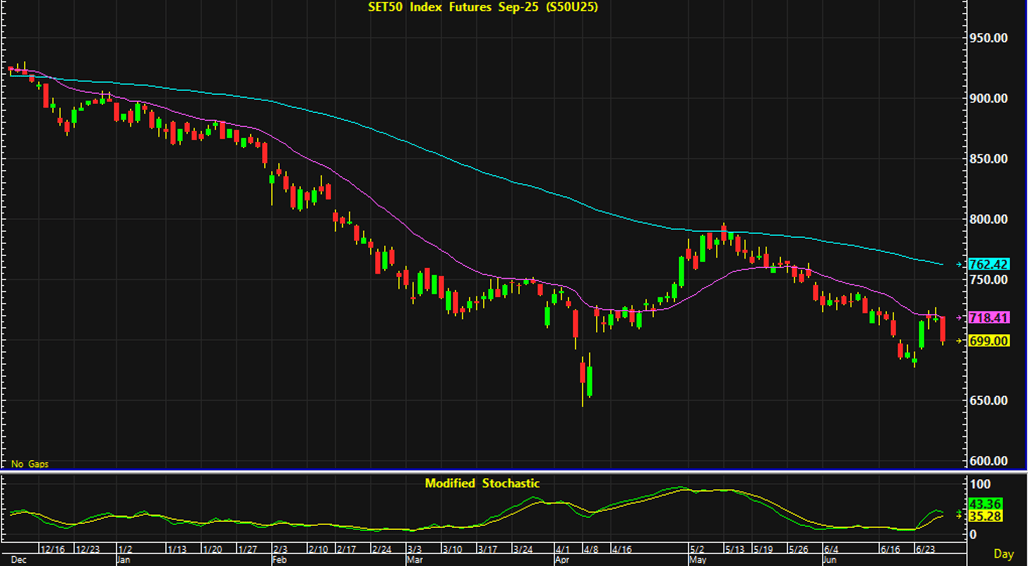Click the yellow 35.28 stochastic value tag

coord(983,517)
